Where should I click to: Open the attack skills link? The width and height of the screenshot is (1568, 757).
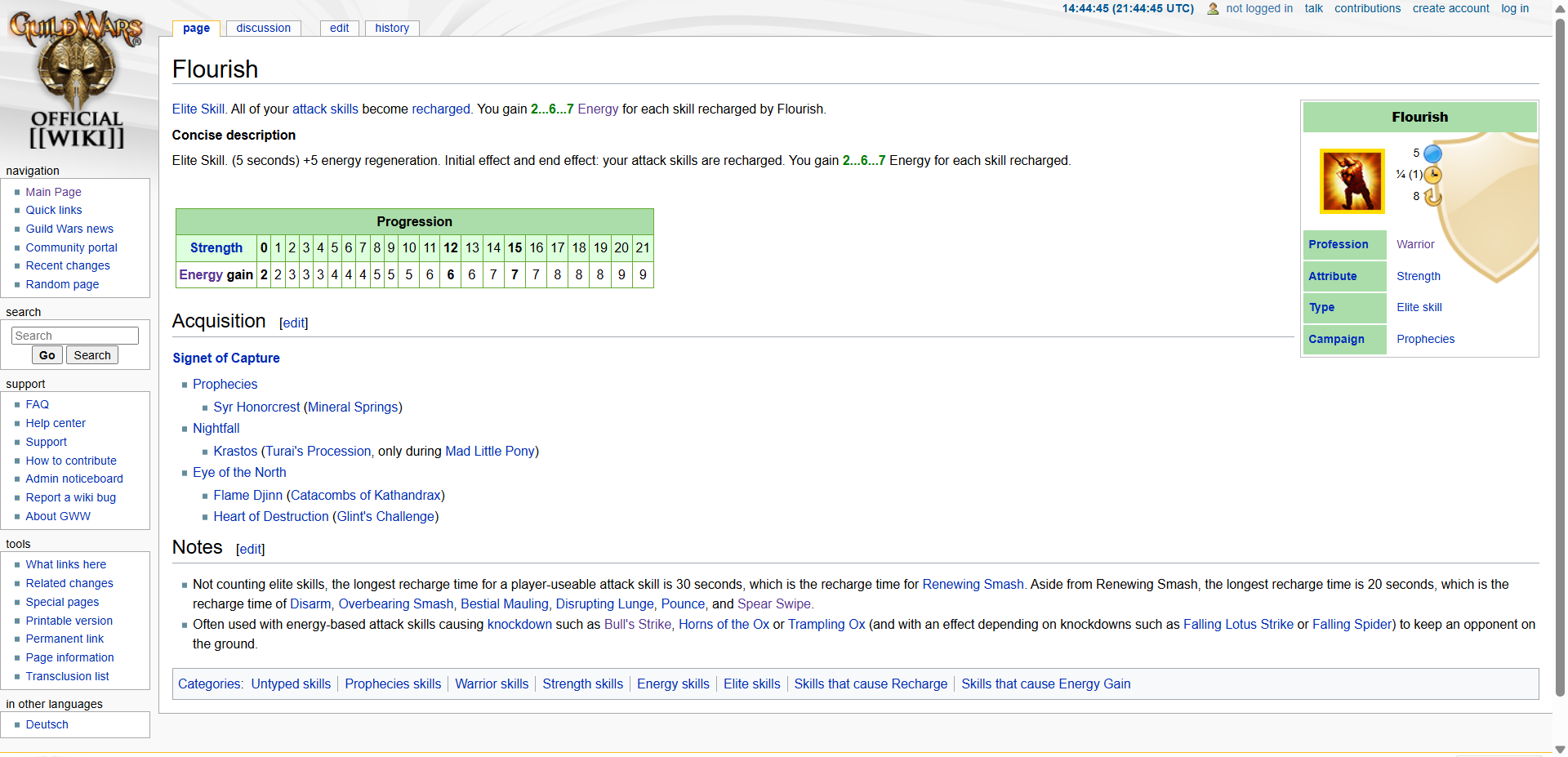click(x=325, y=109)
